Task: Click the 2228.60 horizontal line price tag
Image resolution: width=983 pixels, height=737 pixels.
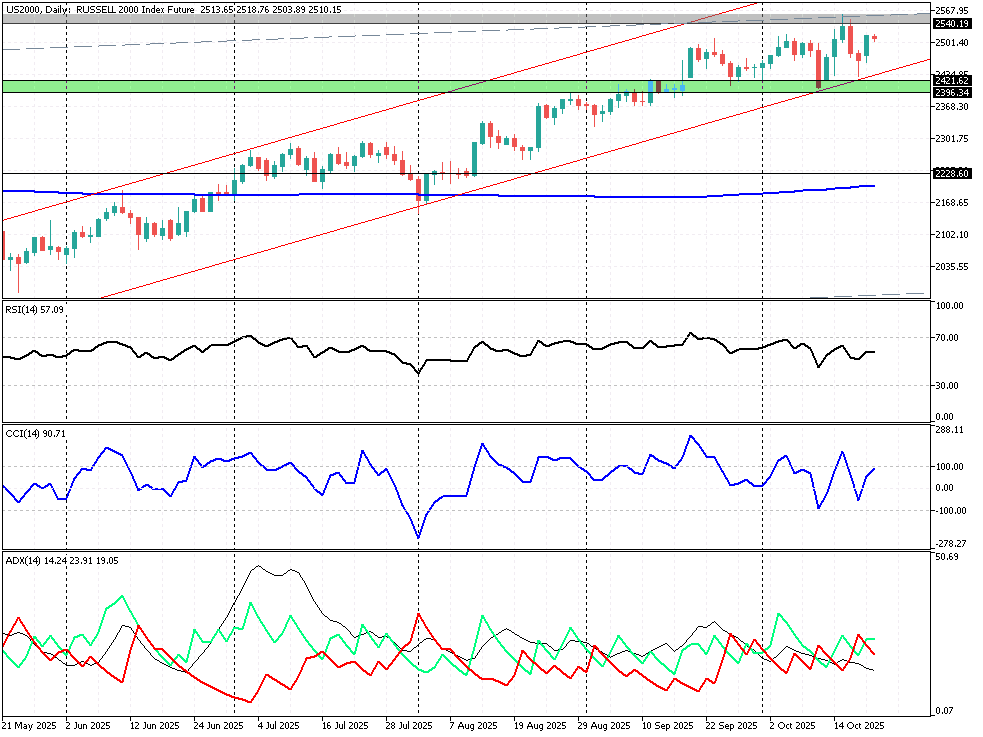Action: click(x=953, y=174)
